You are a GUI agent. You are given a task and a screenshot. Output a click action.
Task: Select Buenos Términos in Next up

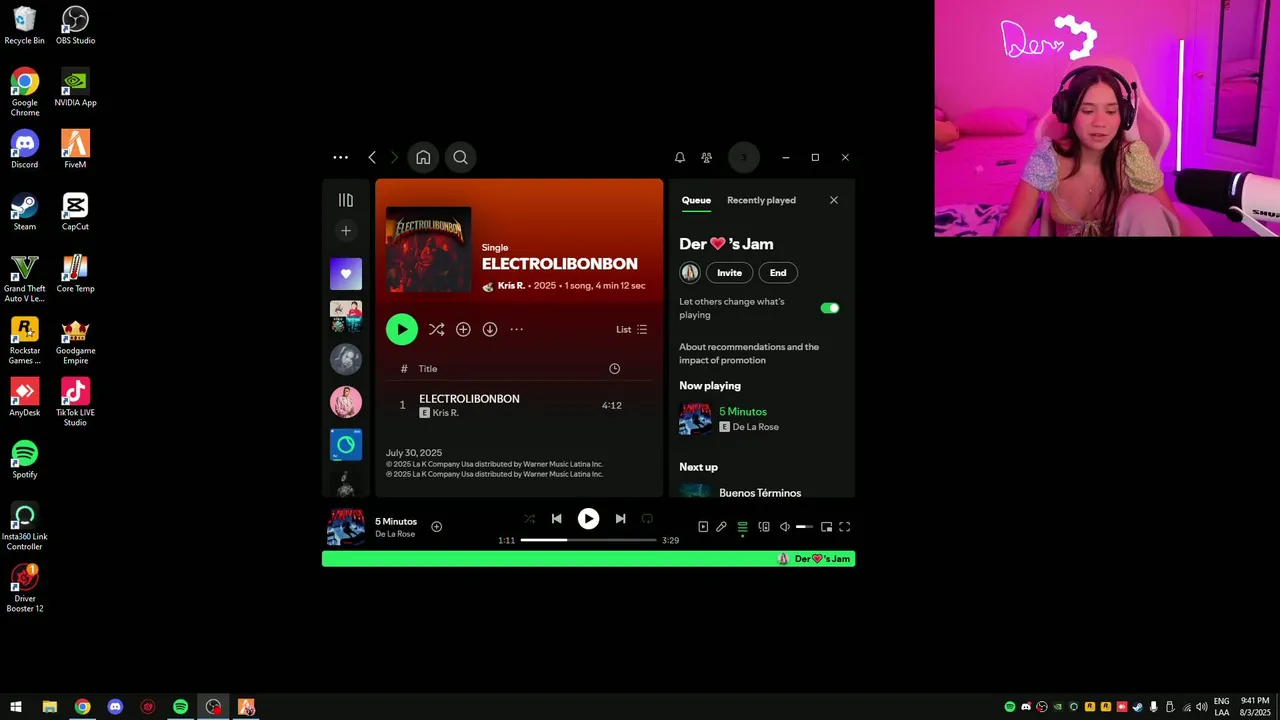[x=760, y=493]
